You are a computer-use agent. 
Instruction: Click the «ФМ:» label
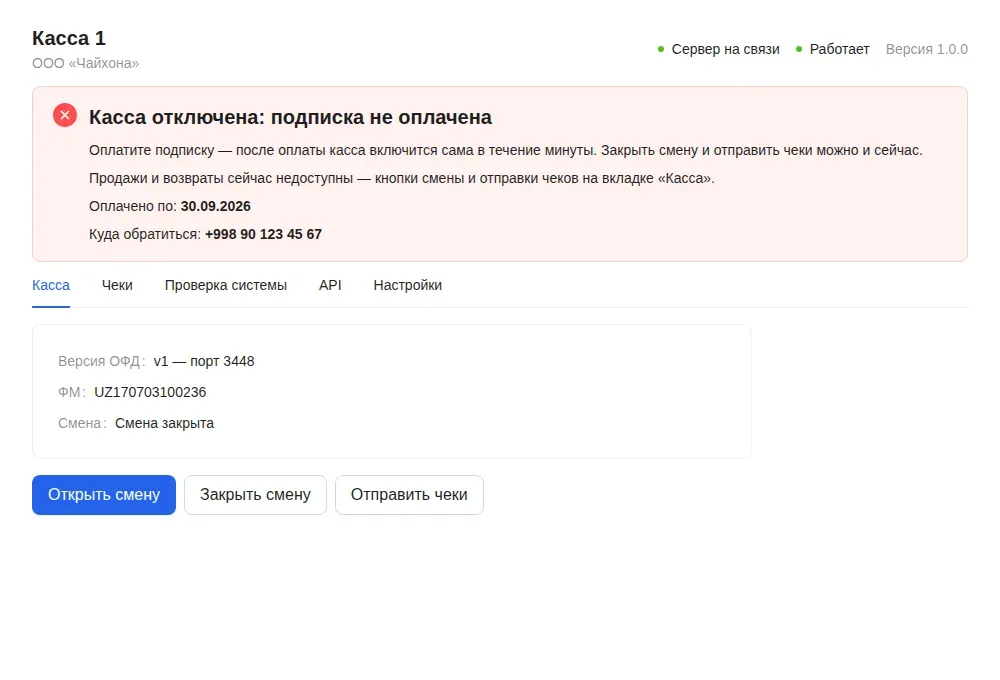72,392
